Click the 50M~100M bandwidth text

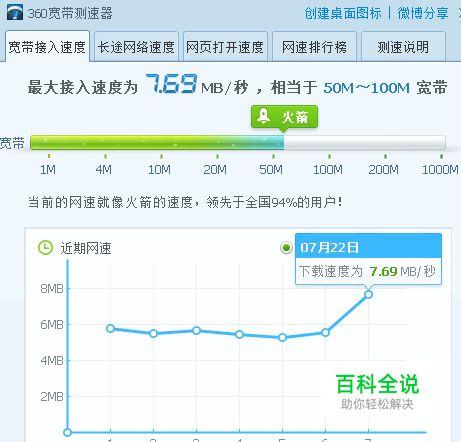(x=366, y=88)
